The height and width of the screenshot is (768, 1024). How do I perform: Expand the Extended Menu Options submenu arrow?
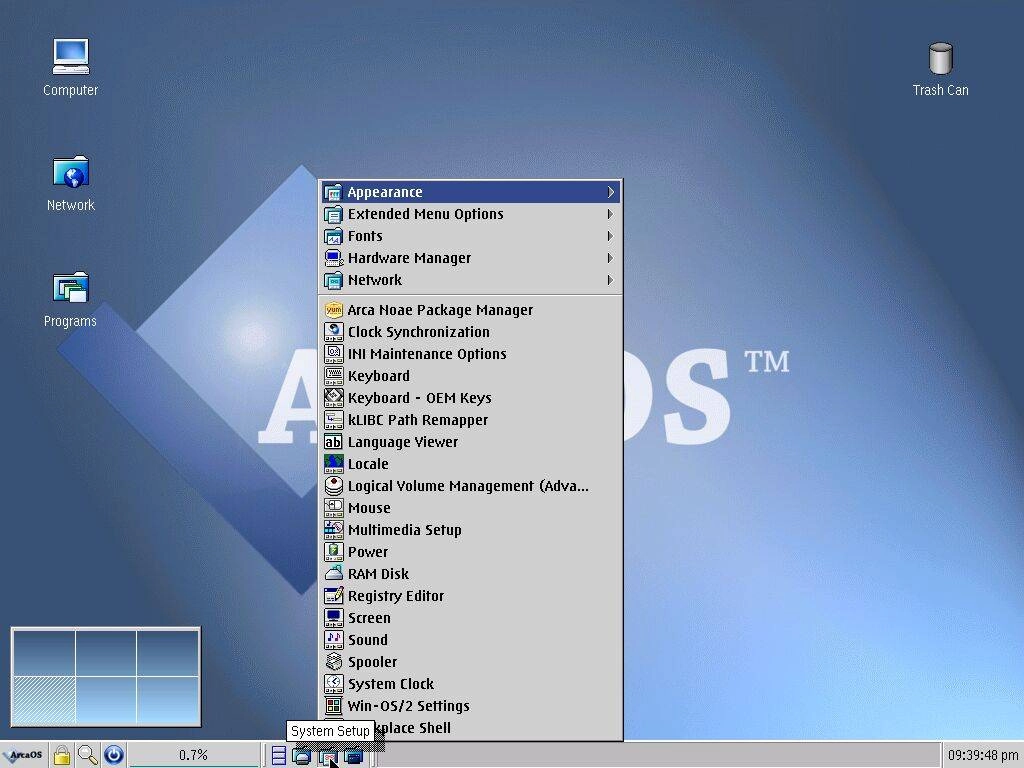click(x=610, y=214)
